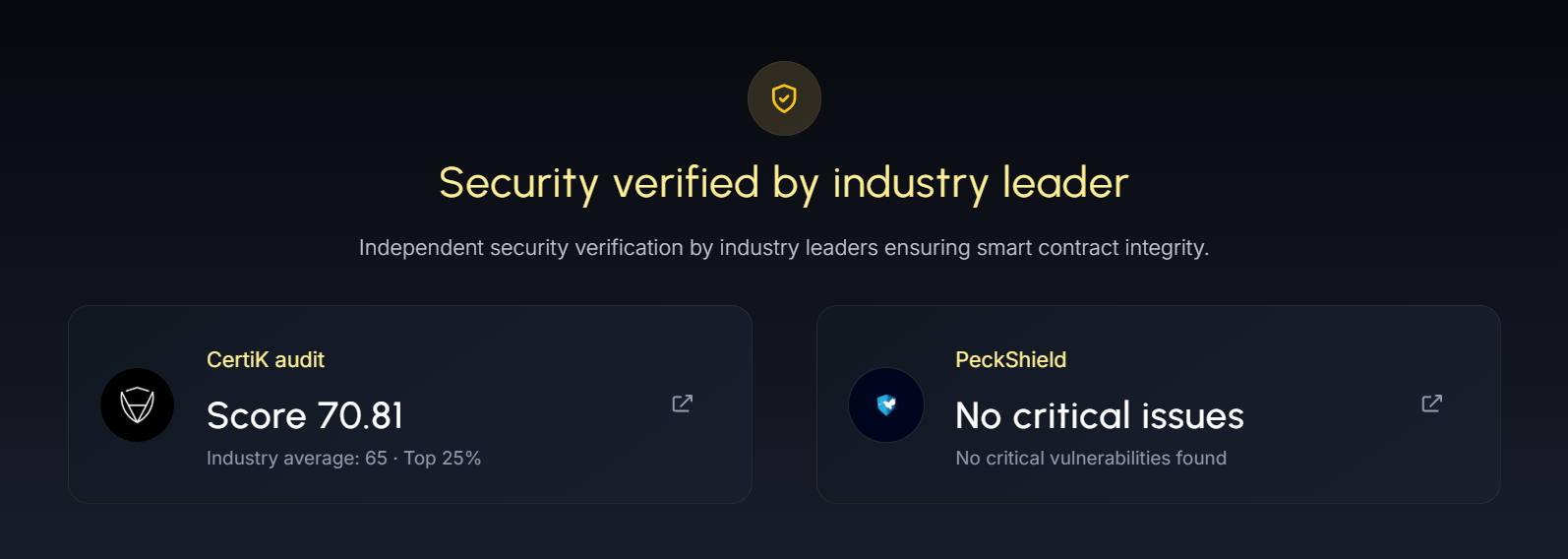Viewport: 1568px width, 559px height.
Task: Click the word "Security" in the heading
Action: pyautogui.click(x=518, y=183)
